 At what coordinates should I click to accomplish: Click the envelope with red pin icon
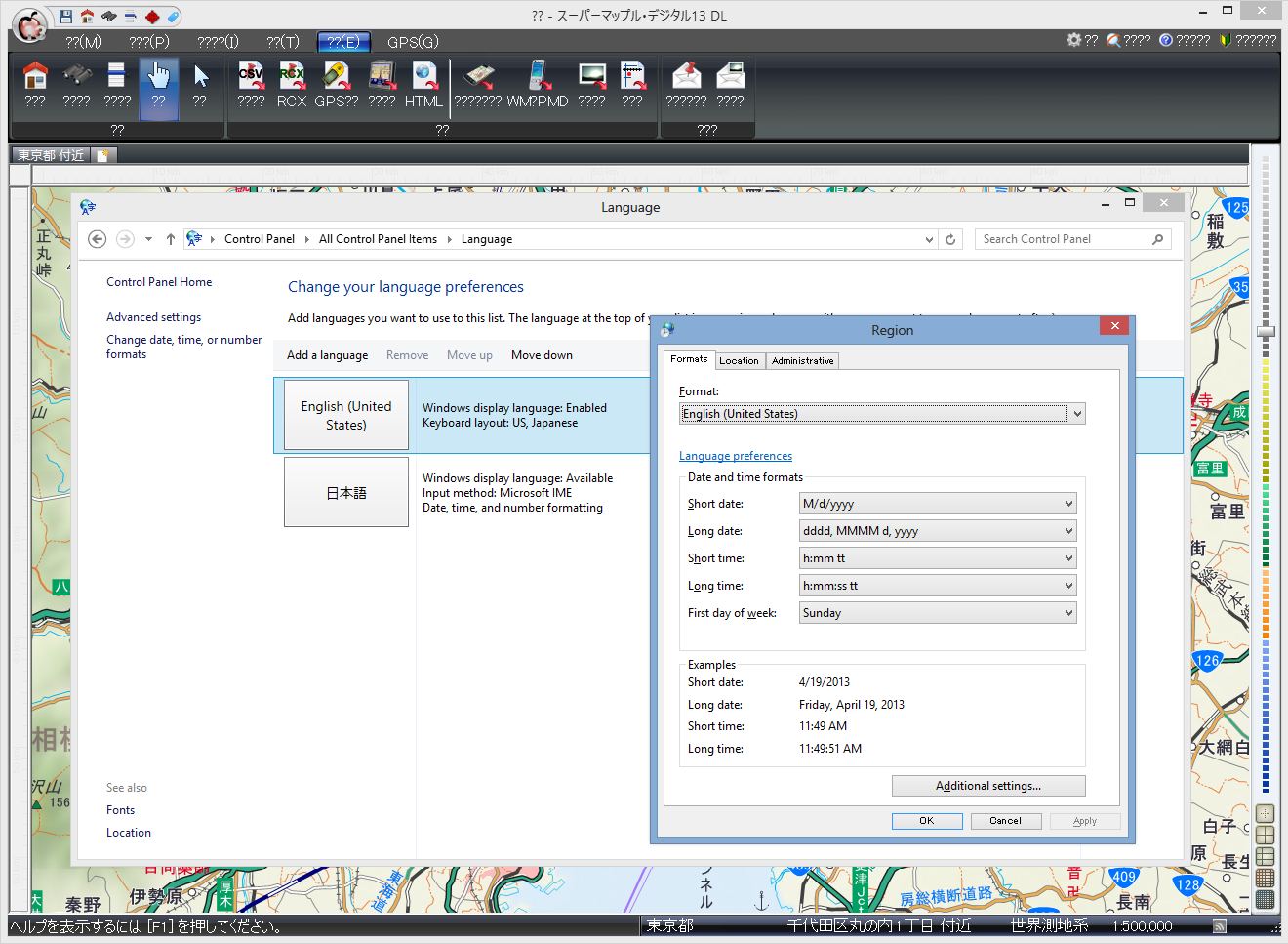[687, 75]
